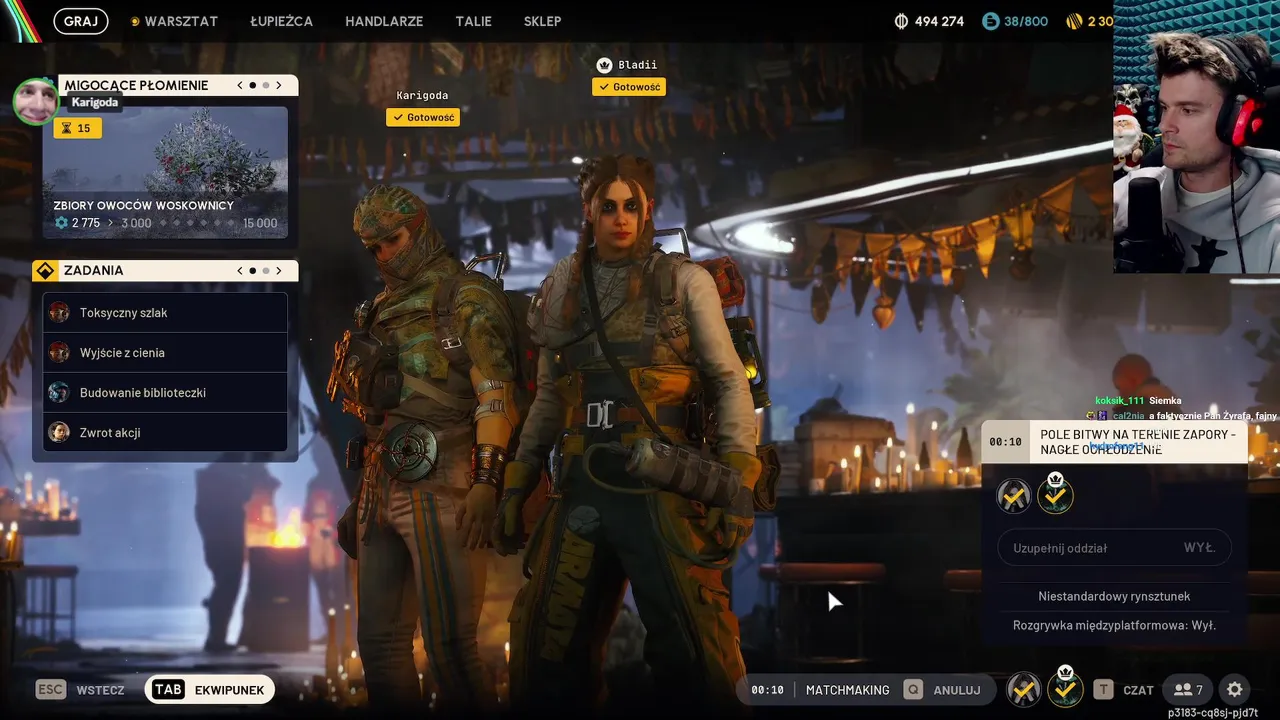Open TAB Ekwipunek inventory

pyautogui.click(x=210, y=690)
